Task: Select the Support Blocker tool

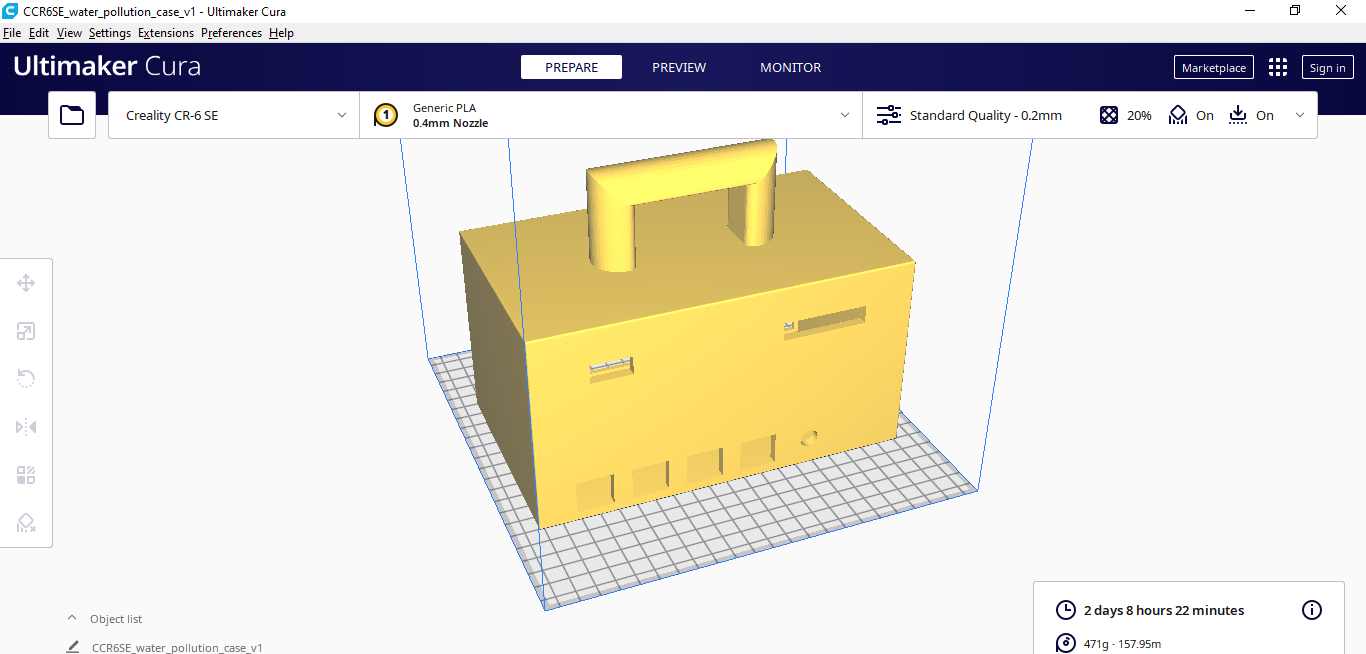Action: (26, 523)
